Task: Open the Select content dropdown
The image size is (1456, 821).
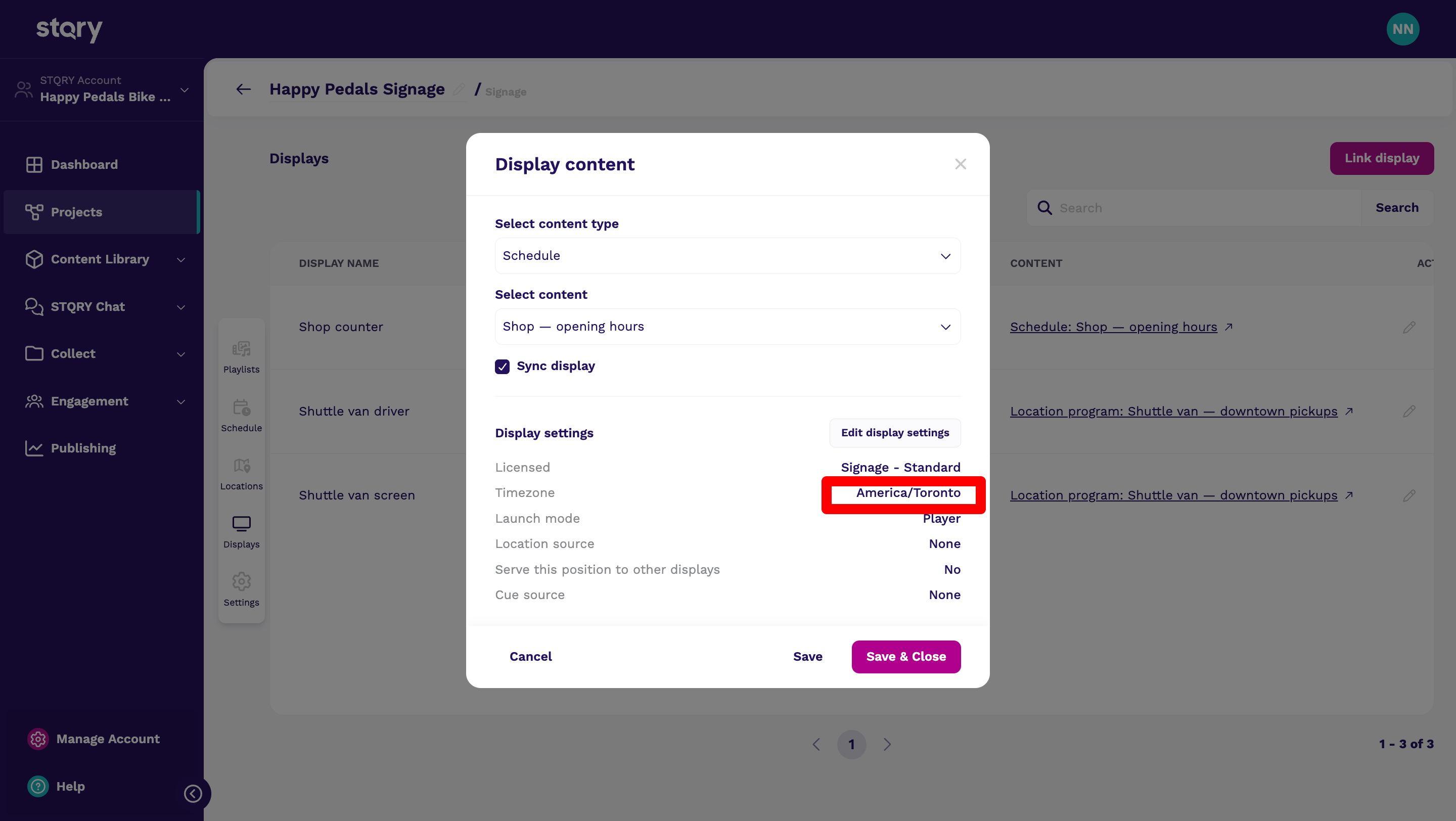Action: (x=727, y=327)
